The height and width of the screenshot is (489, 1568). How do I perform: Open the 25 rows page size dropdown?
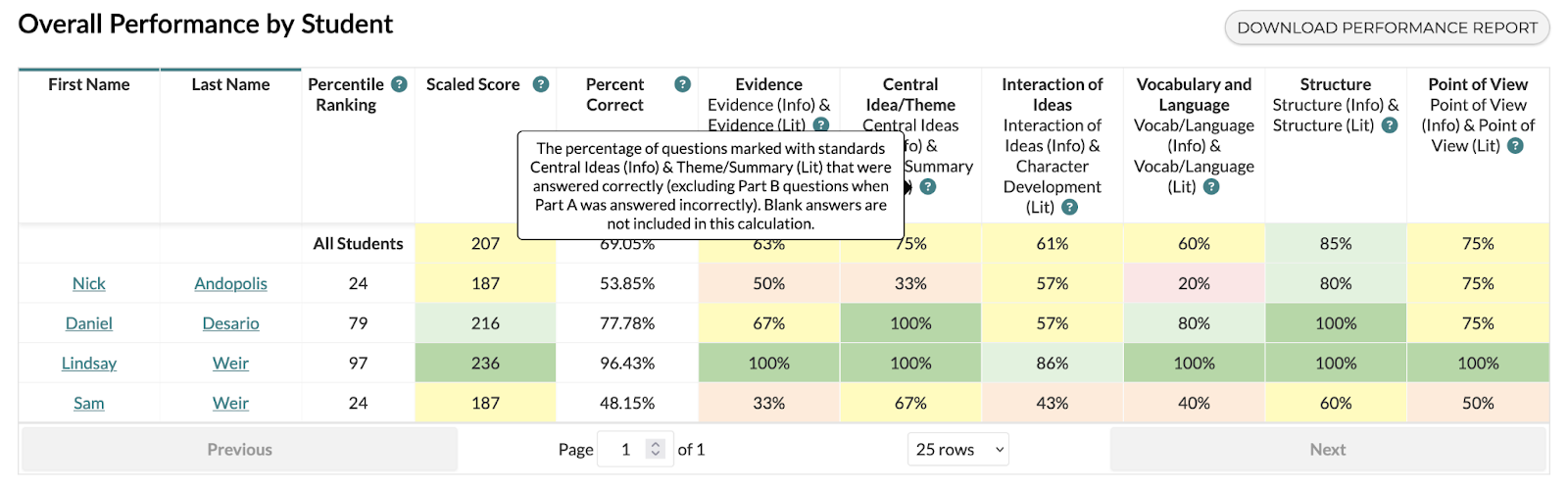click(958, 450)
